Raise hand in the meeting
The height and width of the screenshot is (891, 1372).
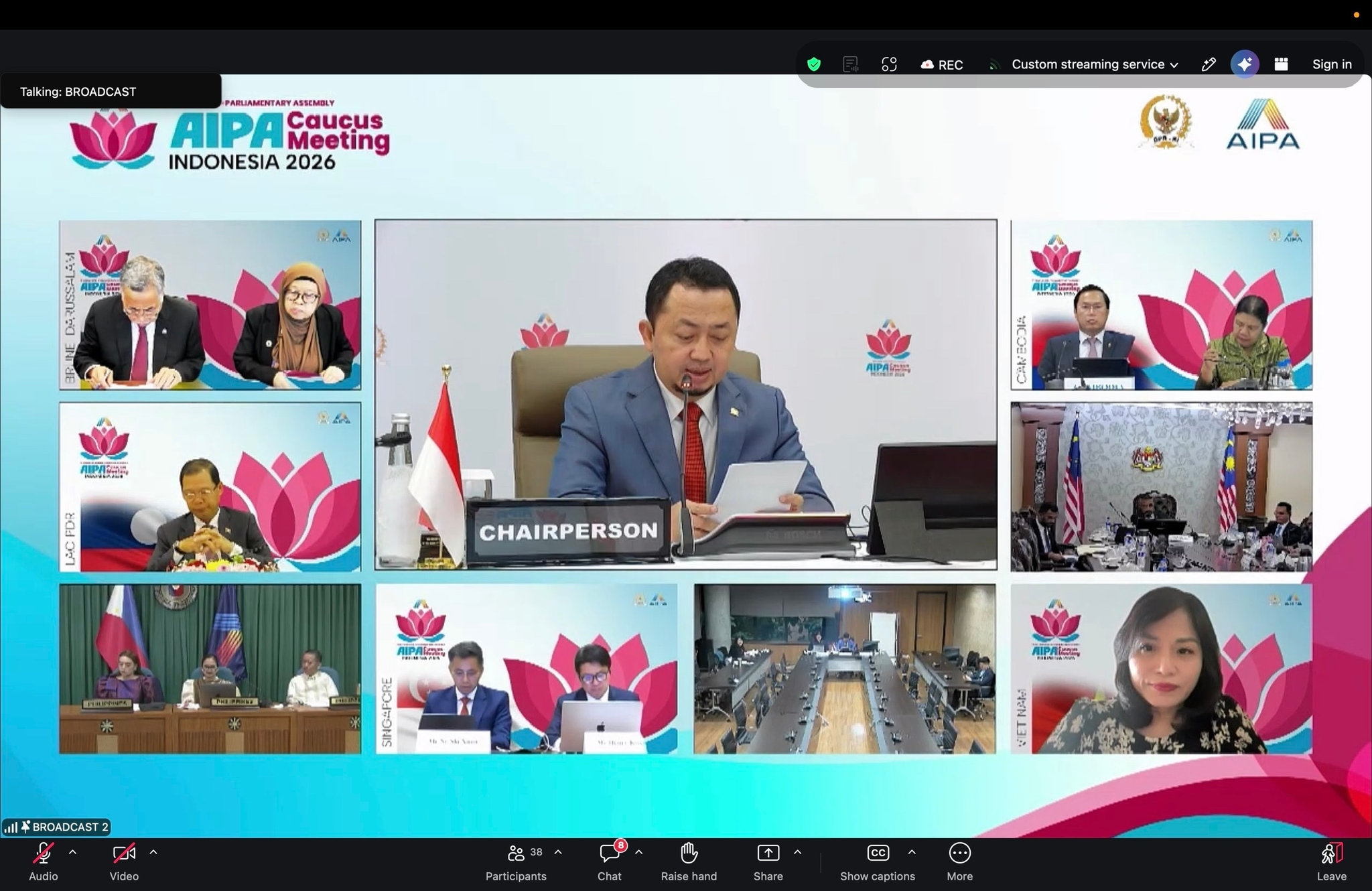pos(689,862)
